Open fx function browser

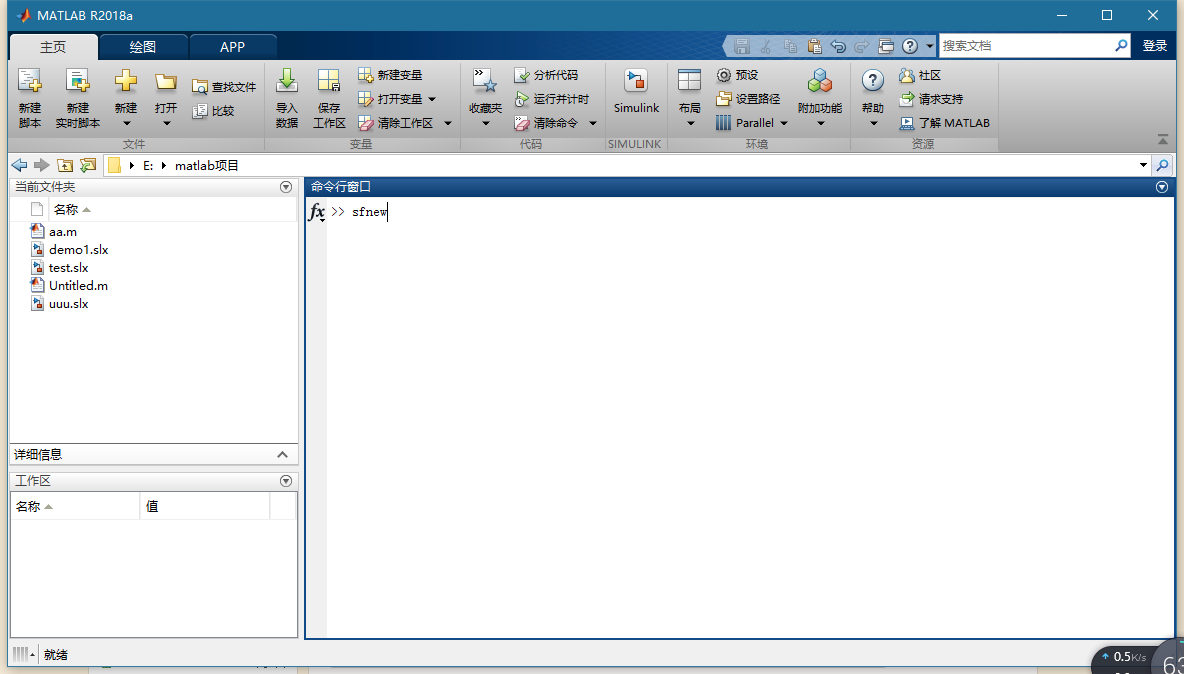click(316, 213)
